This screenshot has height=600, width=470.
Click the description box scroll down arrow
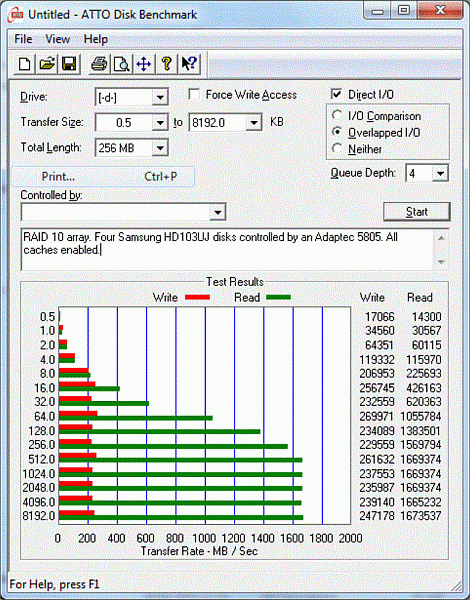click(x=441, y=262)
